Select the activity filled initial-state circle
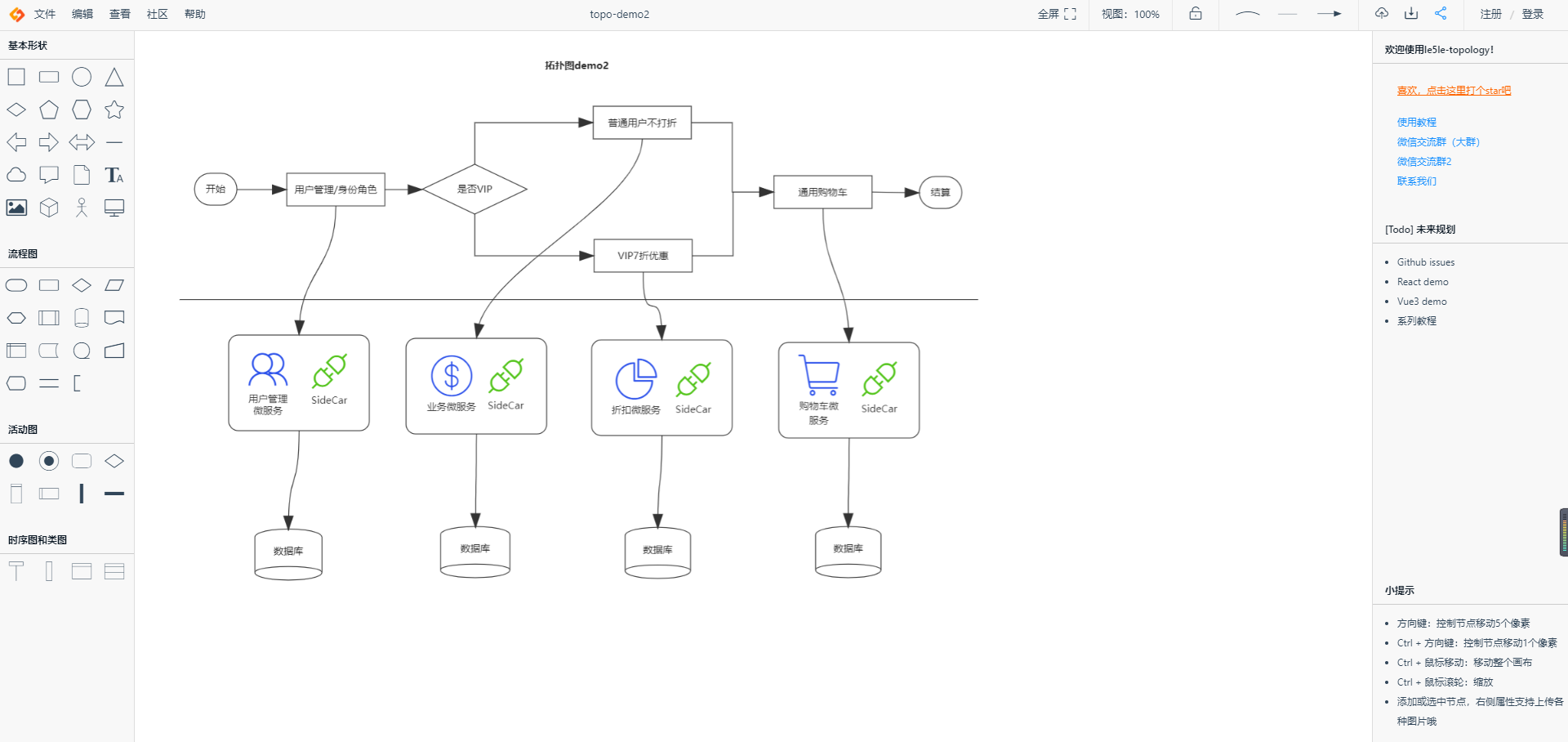 [16, 461]
